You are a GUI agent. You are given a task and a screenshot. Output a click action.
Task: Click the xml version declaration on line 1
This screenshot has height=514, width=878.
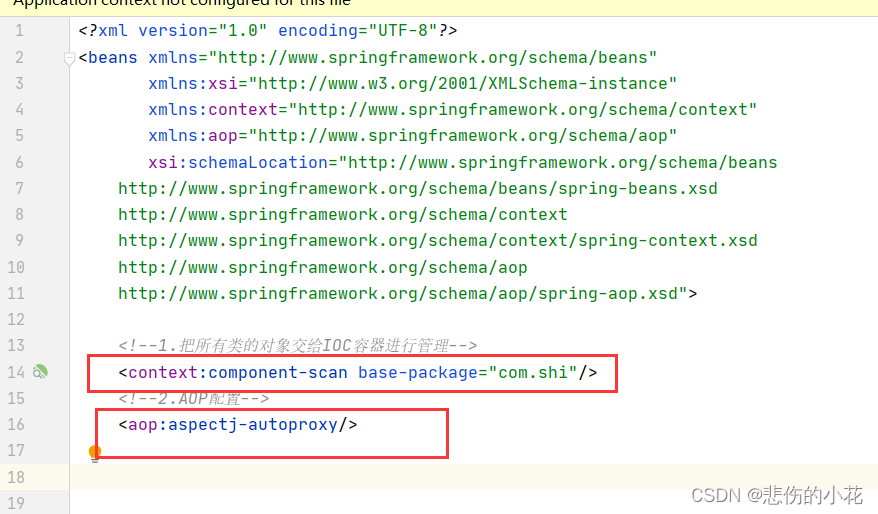coord(268,31)
